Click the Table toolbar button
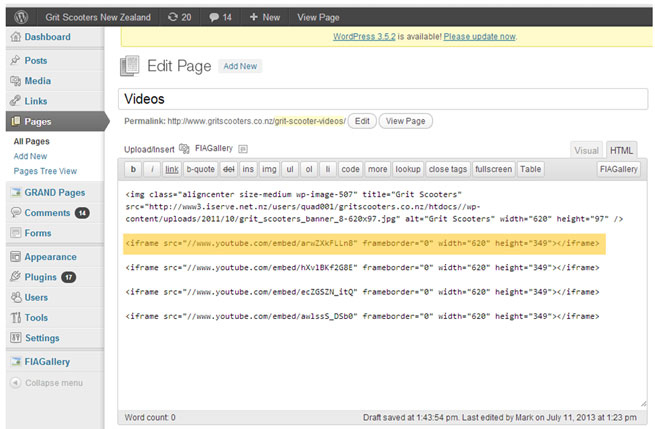 [x=531, y=169]
